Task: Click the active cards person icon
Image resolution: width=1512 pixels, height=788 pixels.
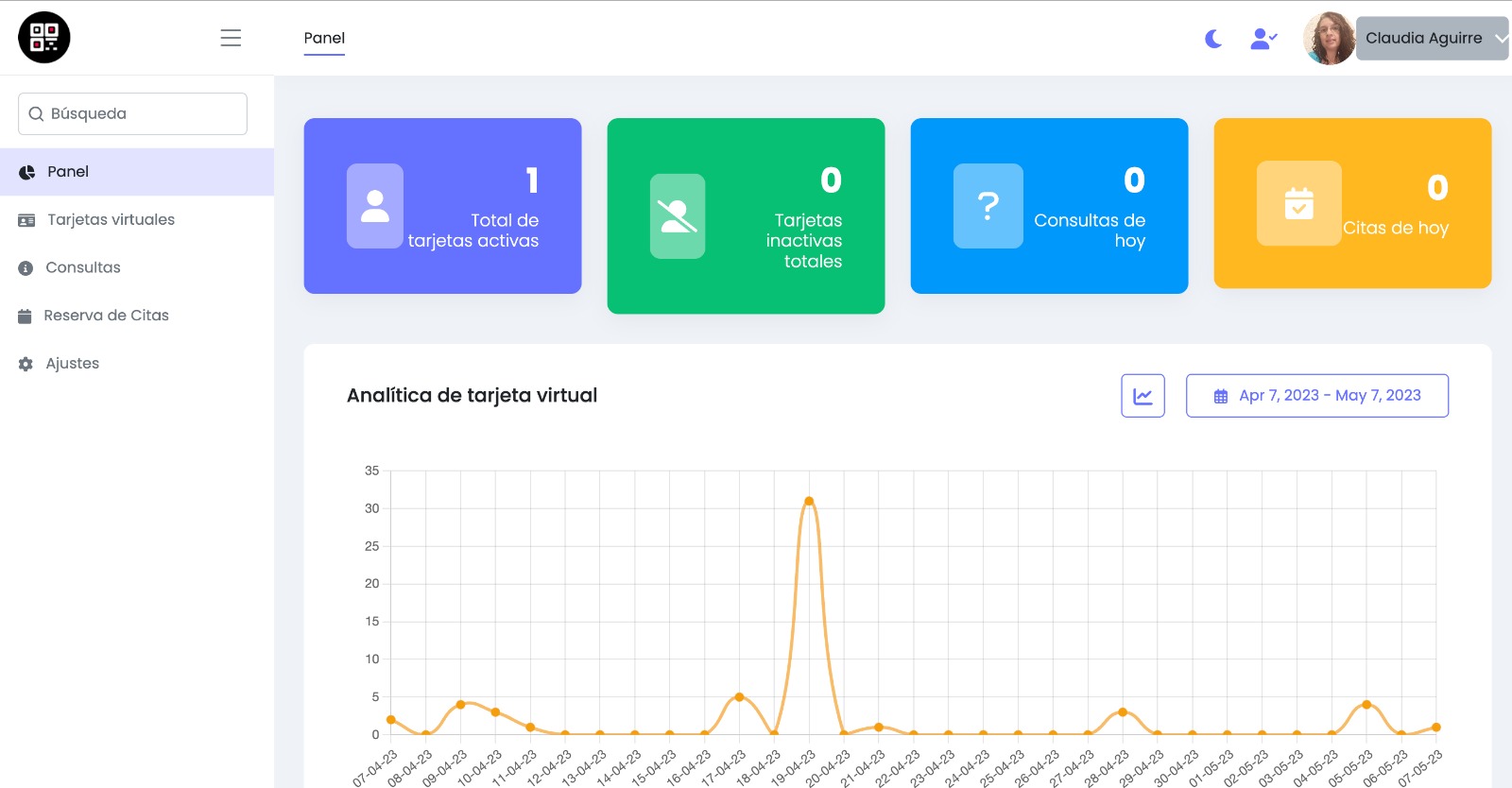Action: (x=375, y=206)
